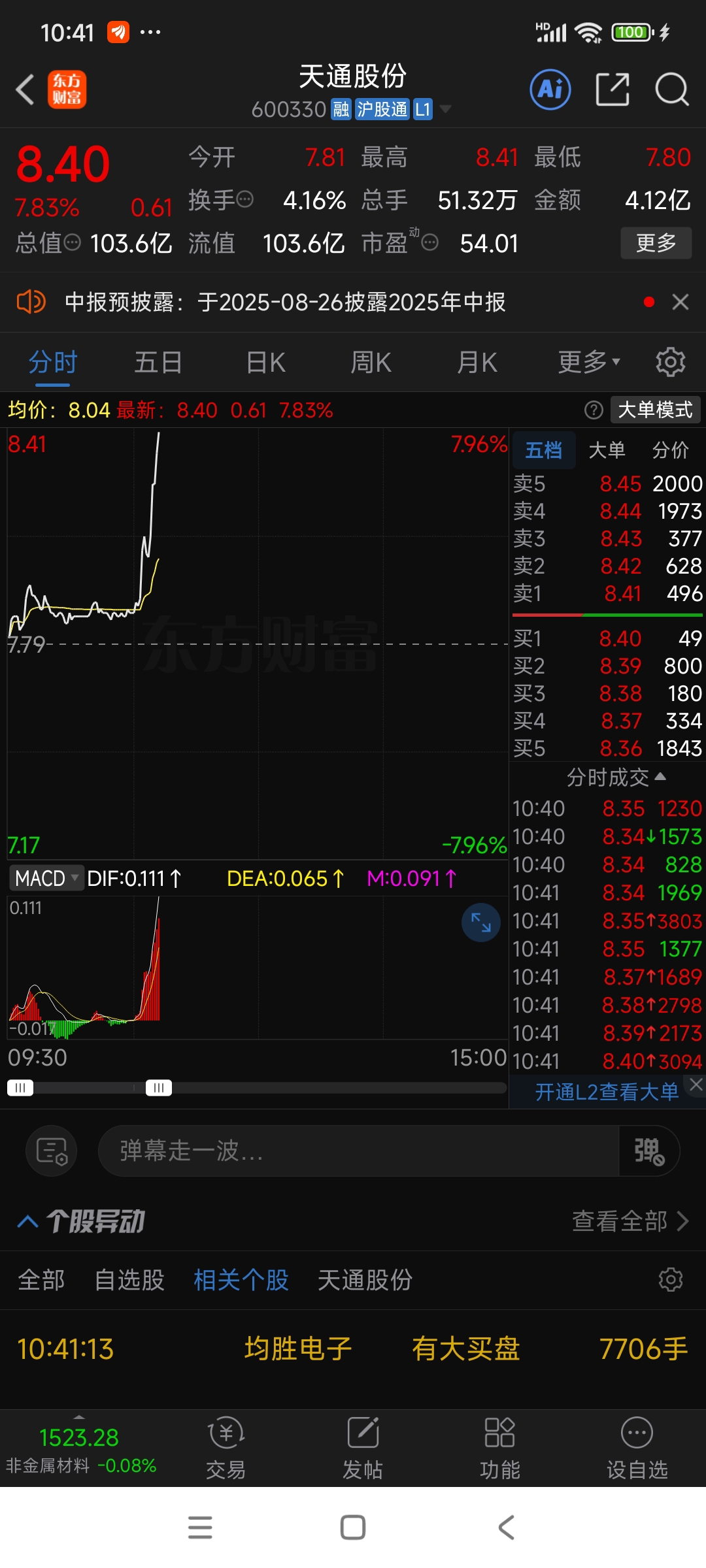The width and height of the screenshot is (706, 1568).
Task: Tap the info icon beside 换手
Action: click(244, 199)
